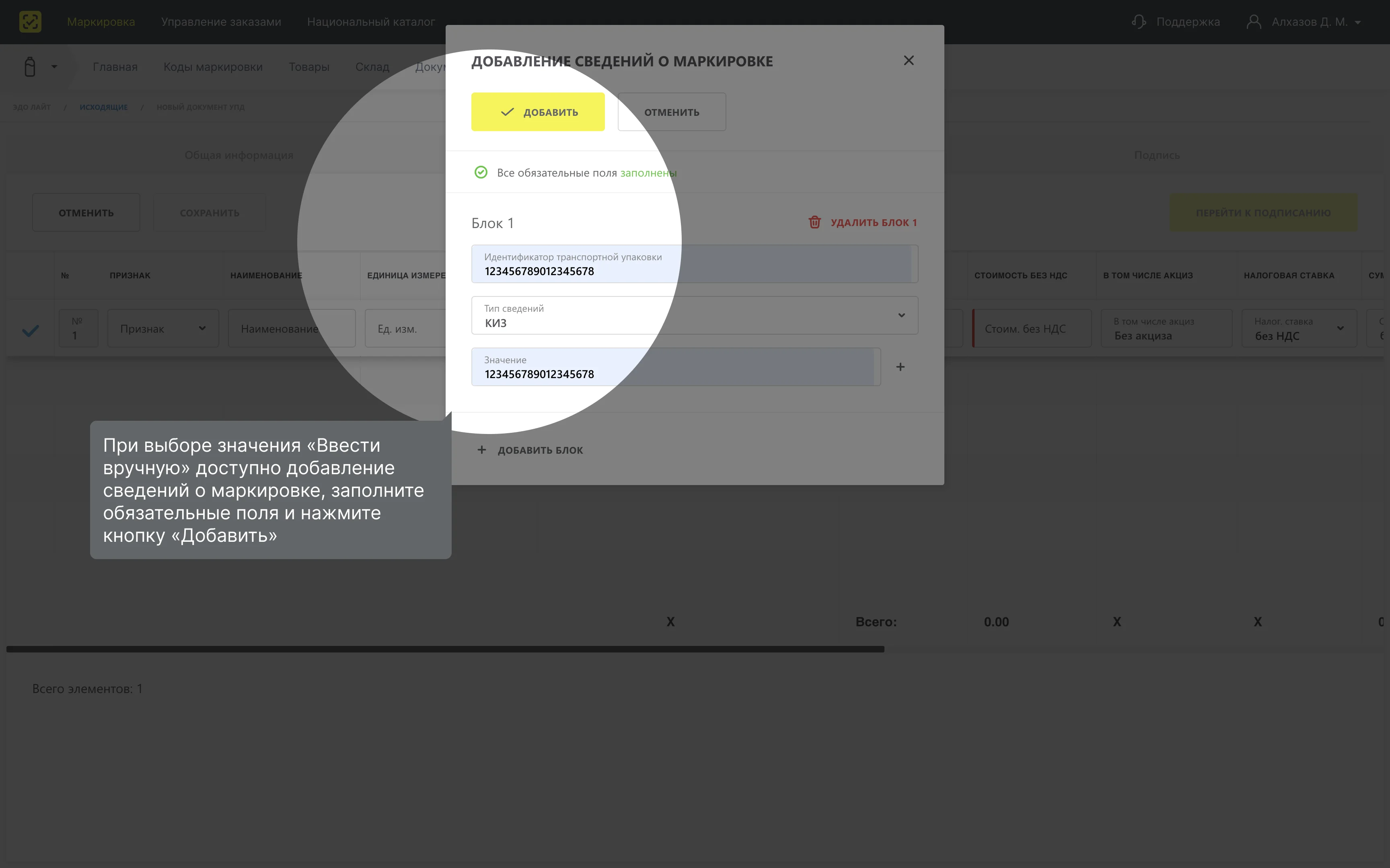
Task: Click Удалить блок 1
Action: click(863, 222)
